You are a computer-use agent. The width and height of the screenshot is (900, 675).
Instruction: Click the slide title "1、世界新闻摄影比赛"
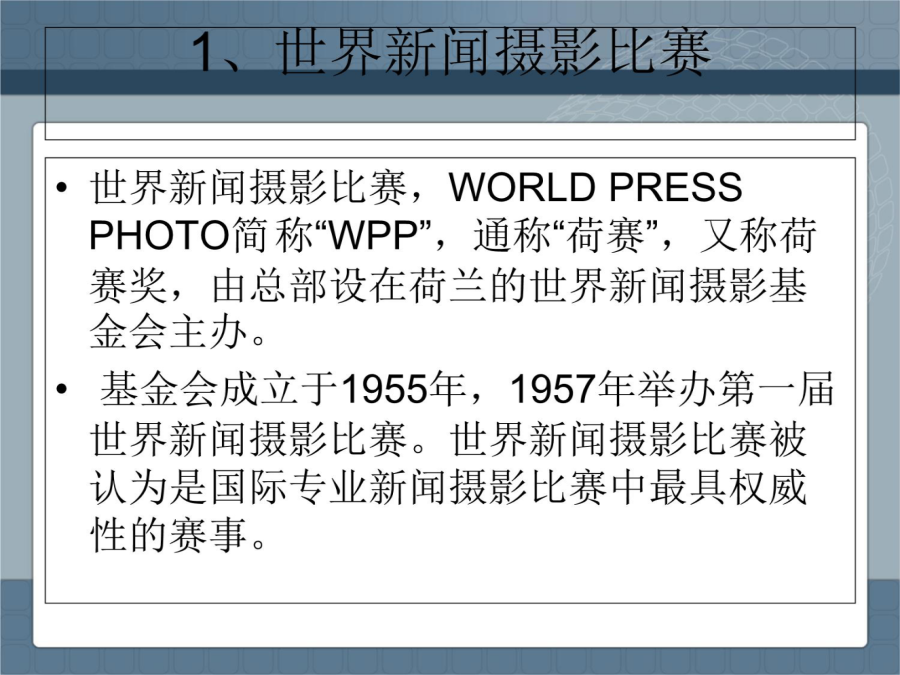coord(451,53)
